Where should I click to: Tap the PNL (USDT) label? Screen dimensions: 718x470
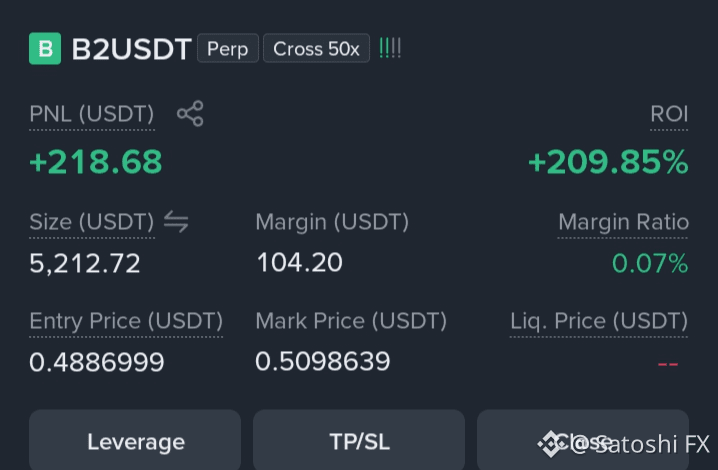pyautogui.click(x=92, y=114)
